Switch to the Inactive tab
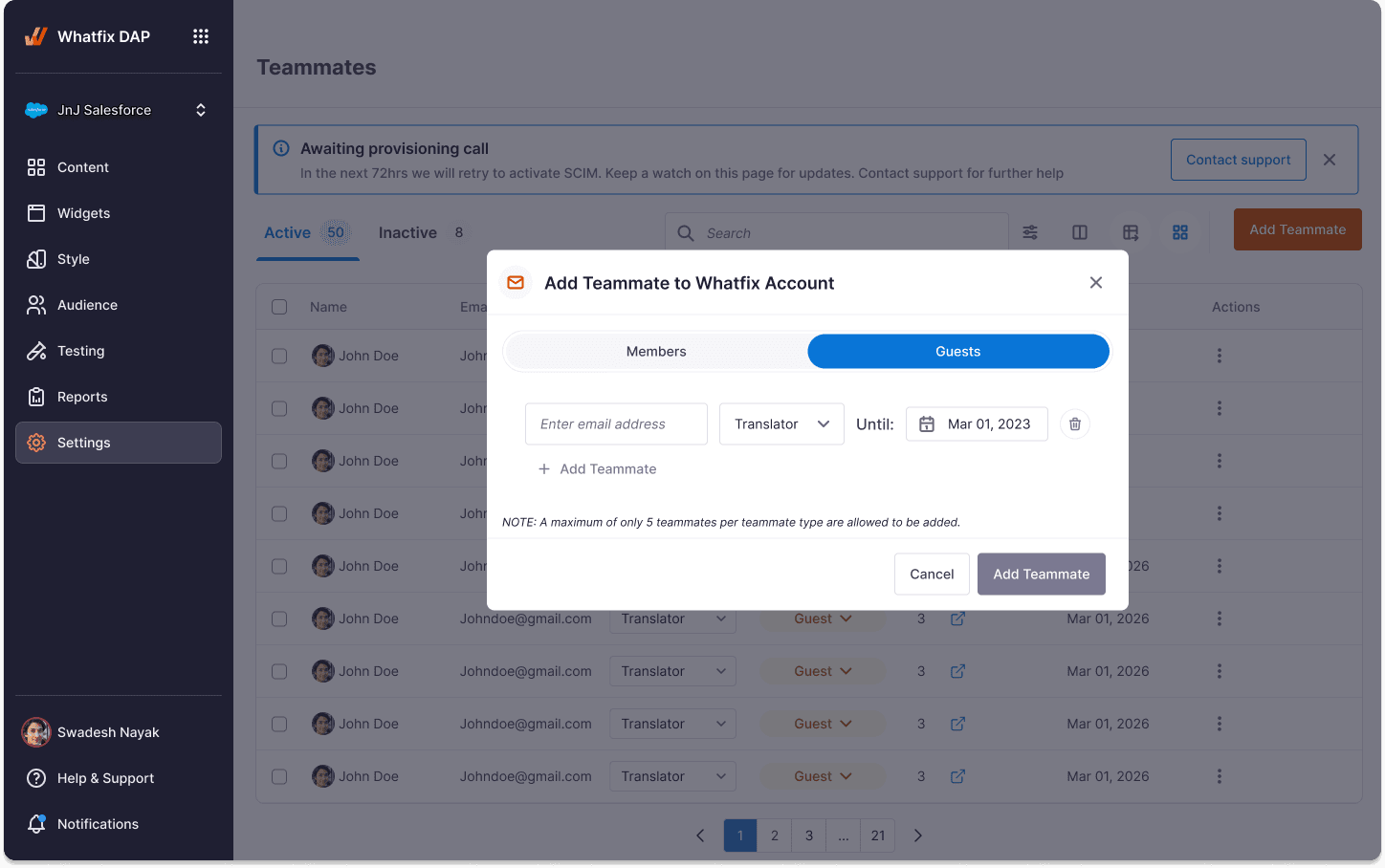Screen dimensions: 1385x868 tap(422, 232)
